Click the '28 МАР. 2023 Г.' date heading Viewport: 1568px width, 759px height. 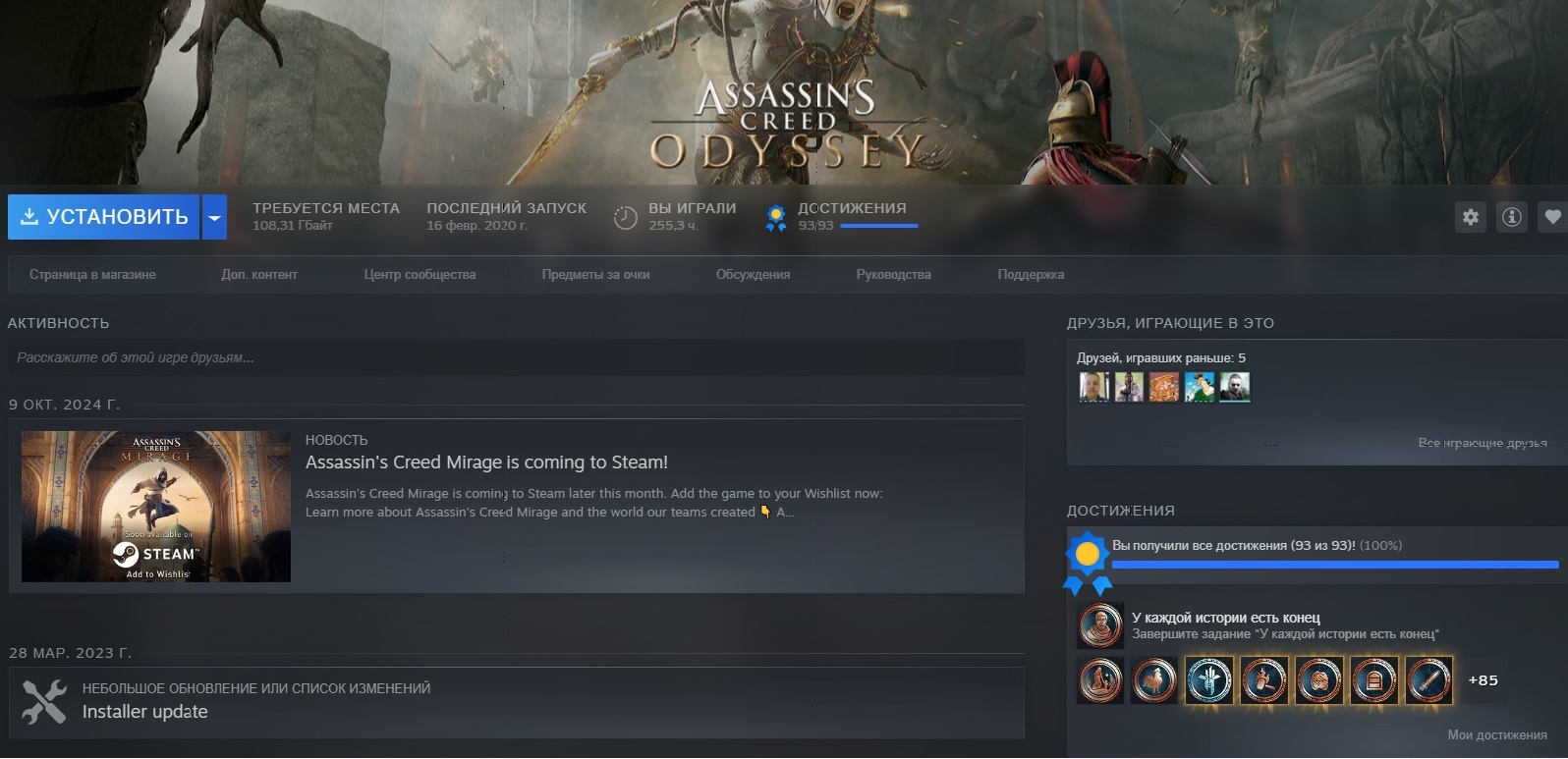coord(70,653)
